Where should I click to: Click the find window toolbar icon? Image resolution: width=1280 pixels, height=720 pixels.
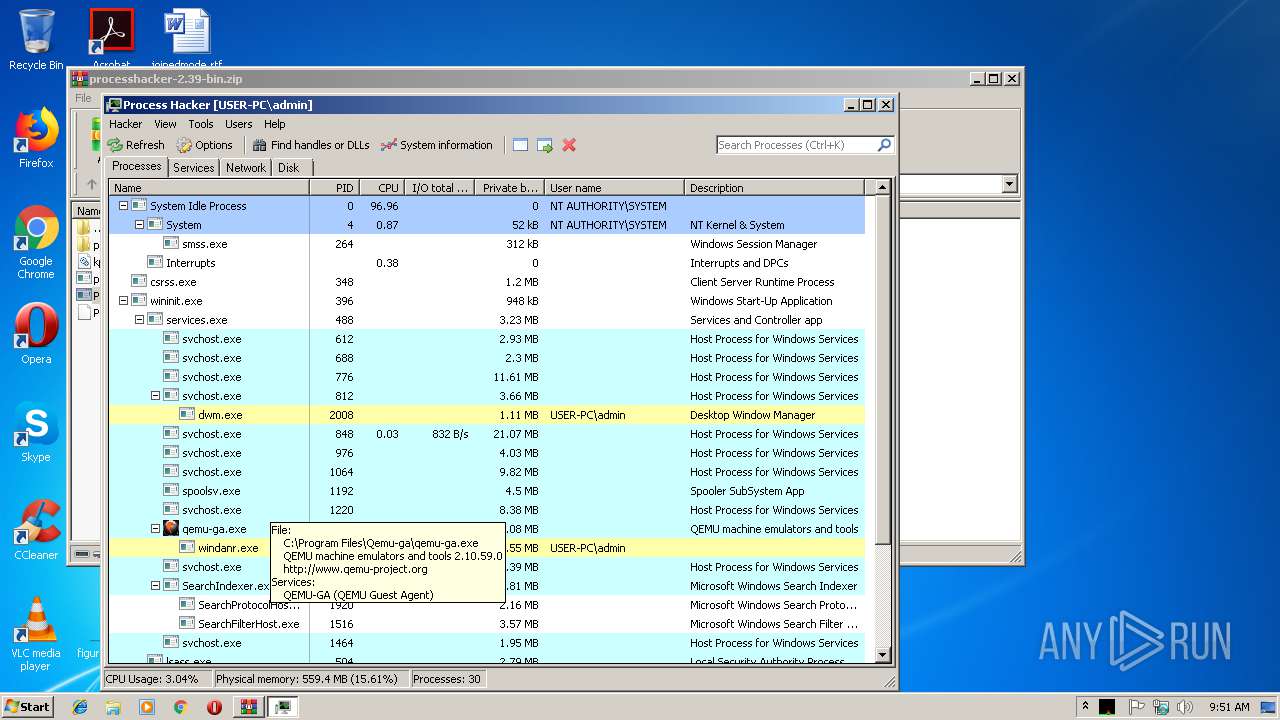point(520,145)
